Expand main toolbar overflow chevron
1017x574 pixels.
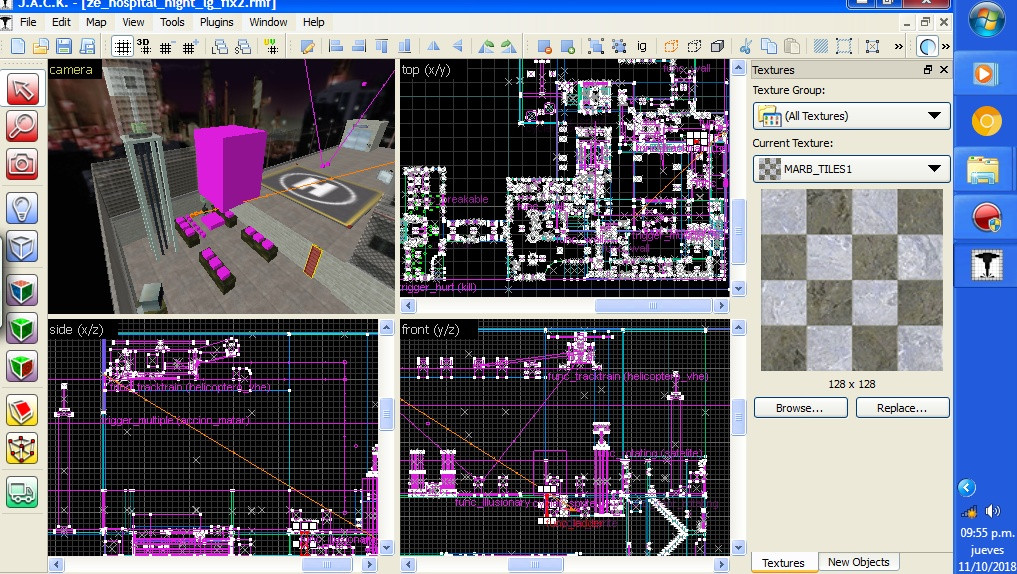coord(898,46)
